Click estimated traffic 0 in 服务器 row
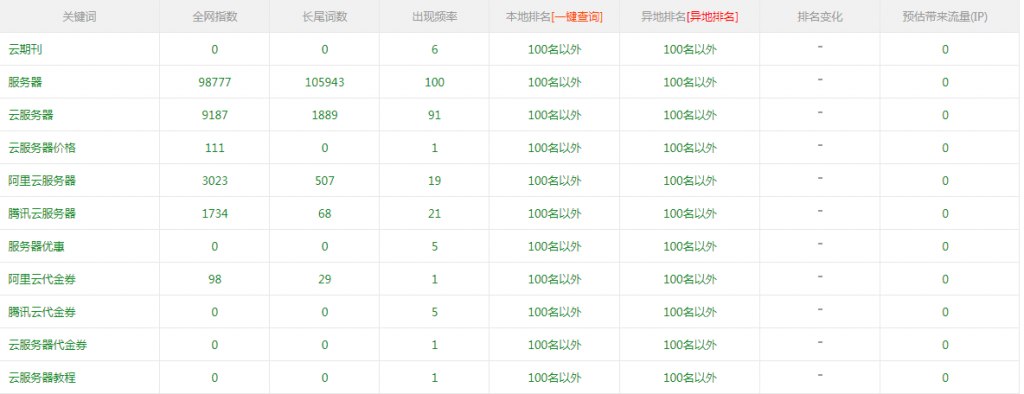 945,82
